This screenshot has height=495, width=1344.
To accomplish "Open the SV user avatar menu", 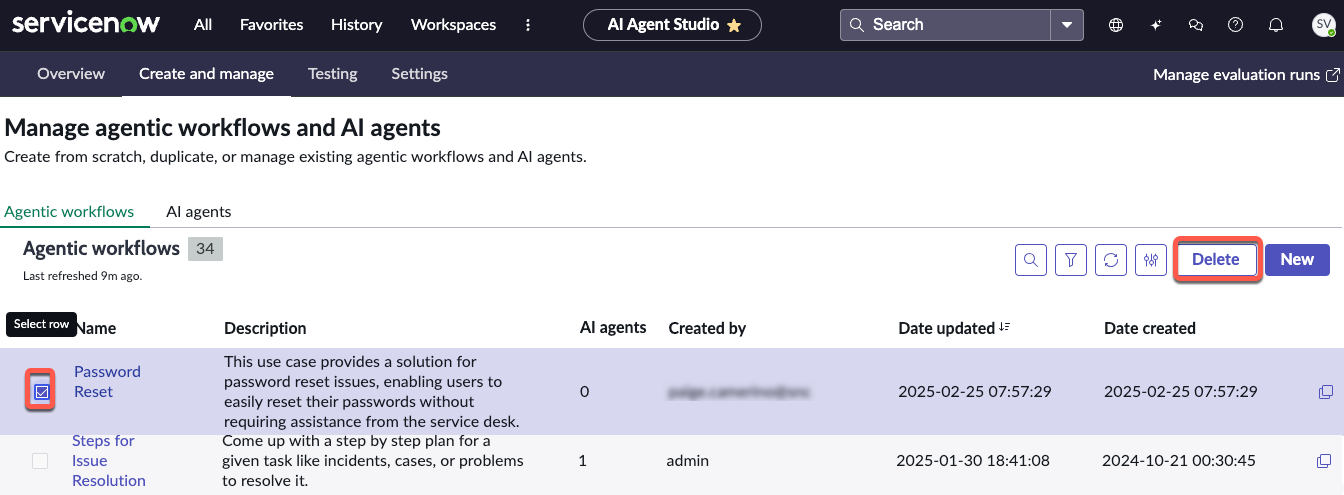I will 1323,25.
